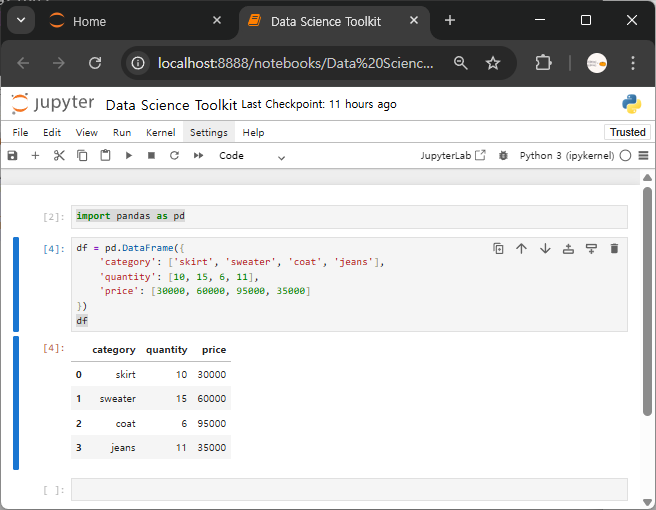This screenshot has width=656, height=510.
Task: Move the active cell down
Action: pos(545,249)
